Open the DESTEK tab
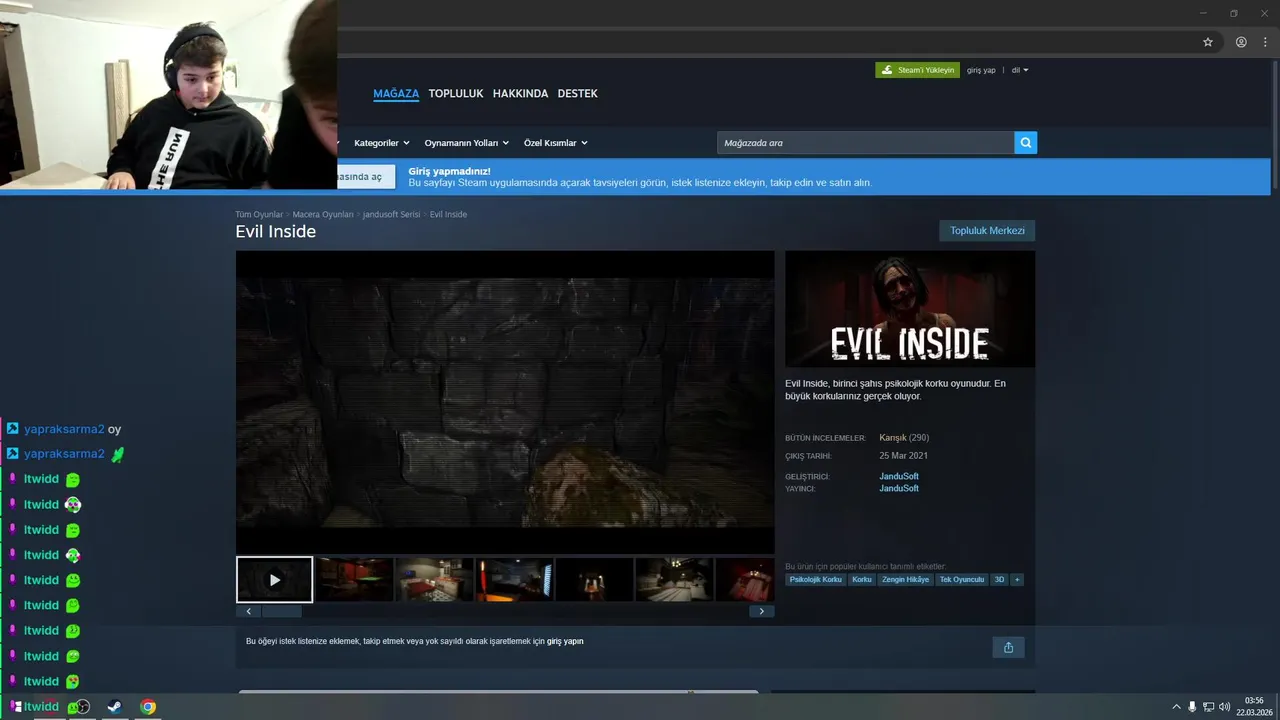The image size is (1280, 720). tap(577, 93)
